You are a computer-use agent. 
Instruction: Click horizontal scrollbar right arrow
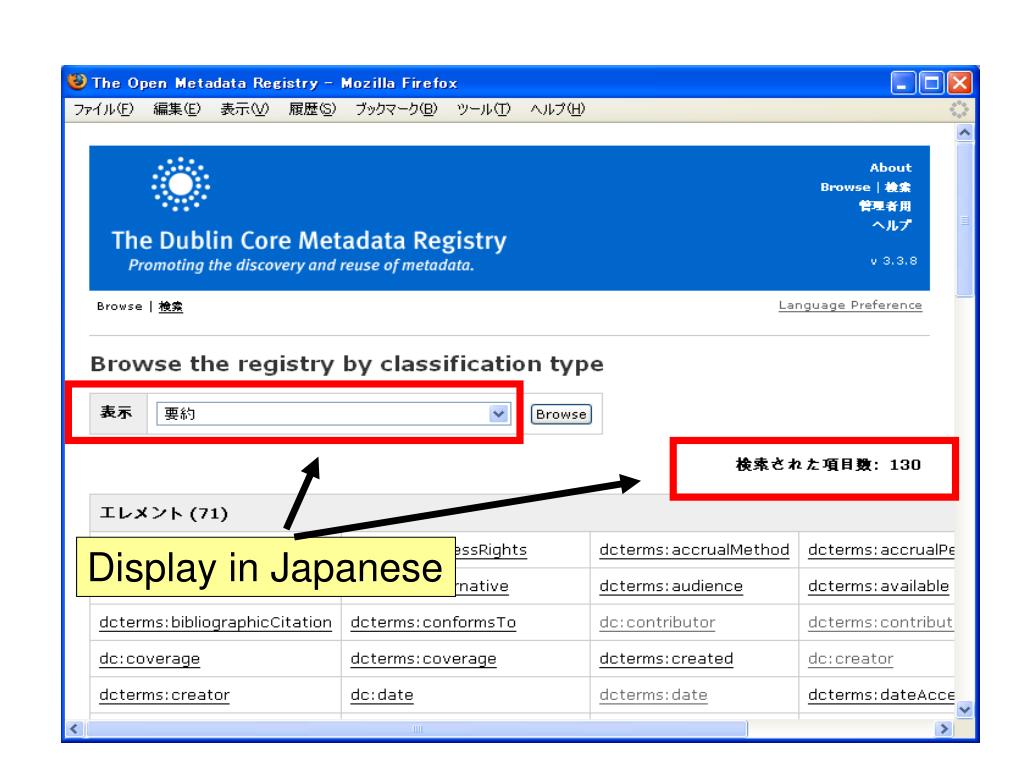tap(944, 729)
